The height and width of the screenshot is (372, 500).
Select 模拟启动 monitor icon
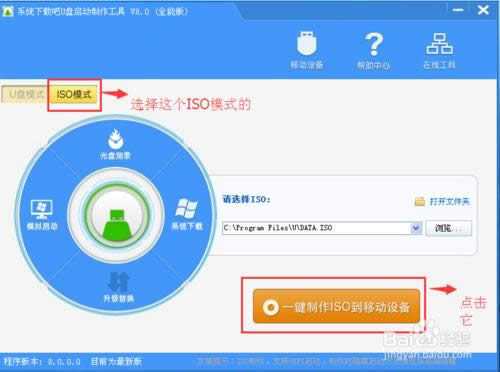point(41,209)
